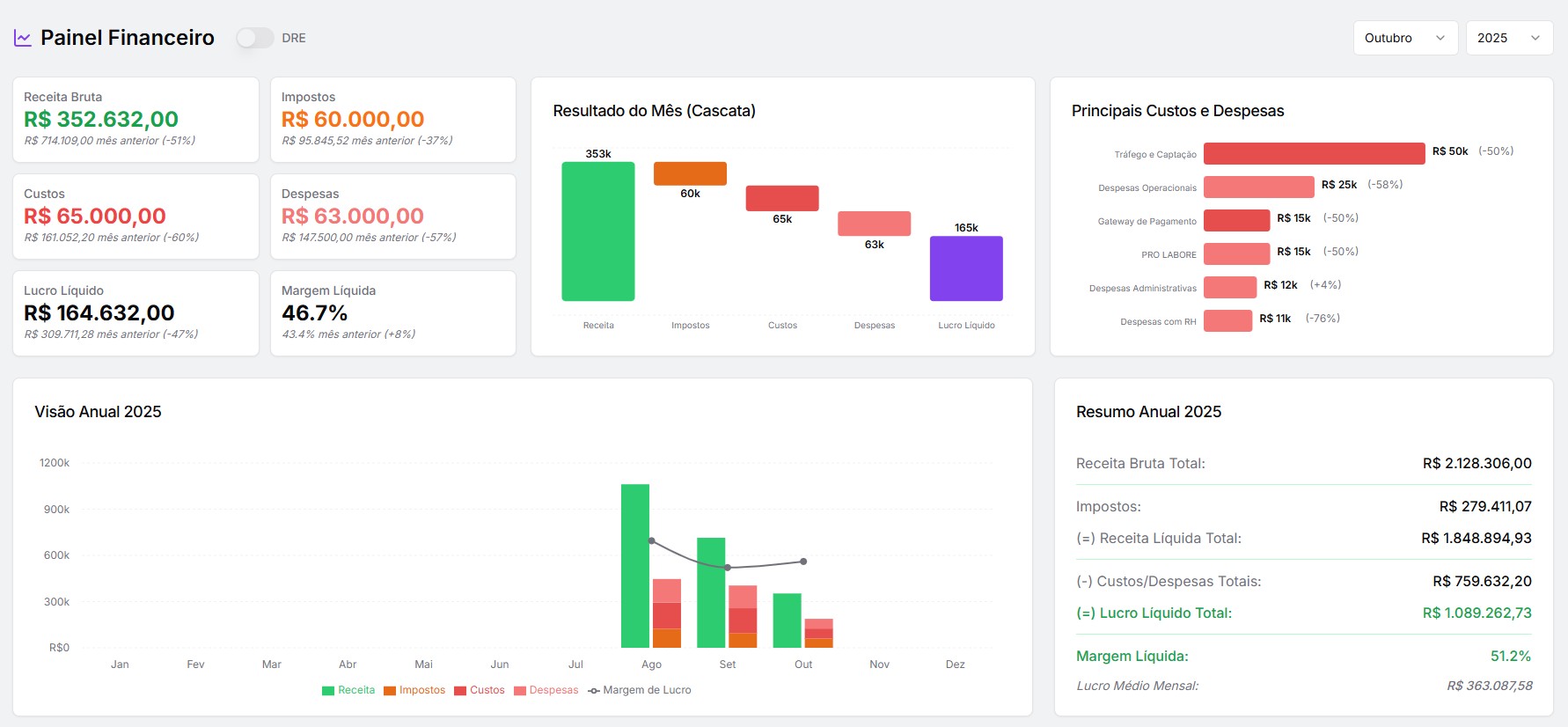Click Lucro Médio Mensal value R$ 363.087,58

tap(1490, 686)
